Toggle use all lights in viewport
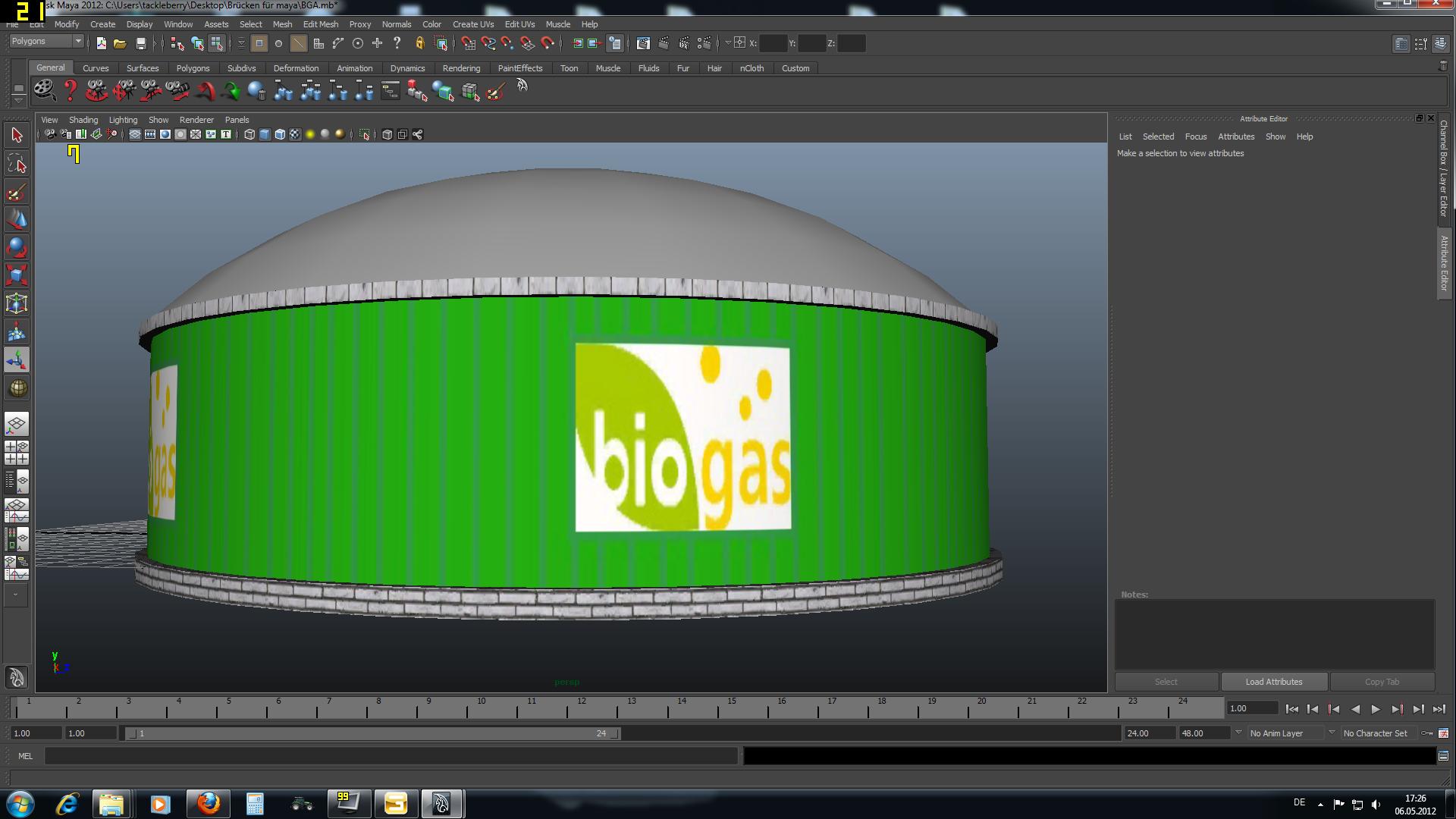Screen dimensions: 1456x819 coord(310,134)
